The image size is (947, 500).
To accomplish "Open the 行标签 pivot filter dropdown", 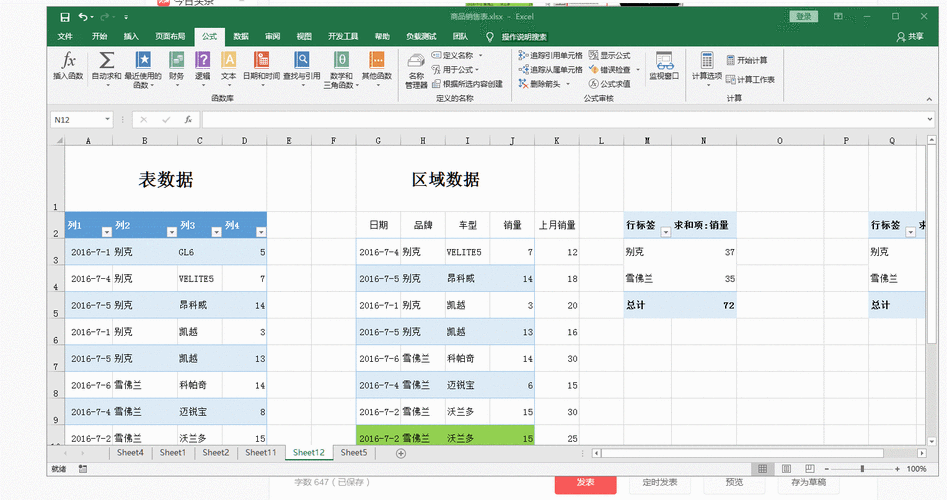I will pyautogui.click(x=665, y=230).
